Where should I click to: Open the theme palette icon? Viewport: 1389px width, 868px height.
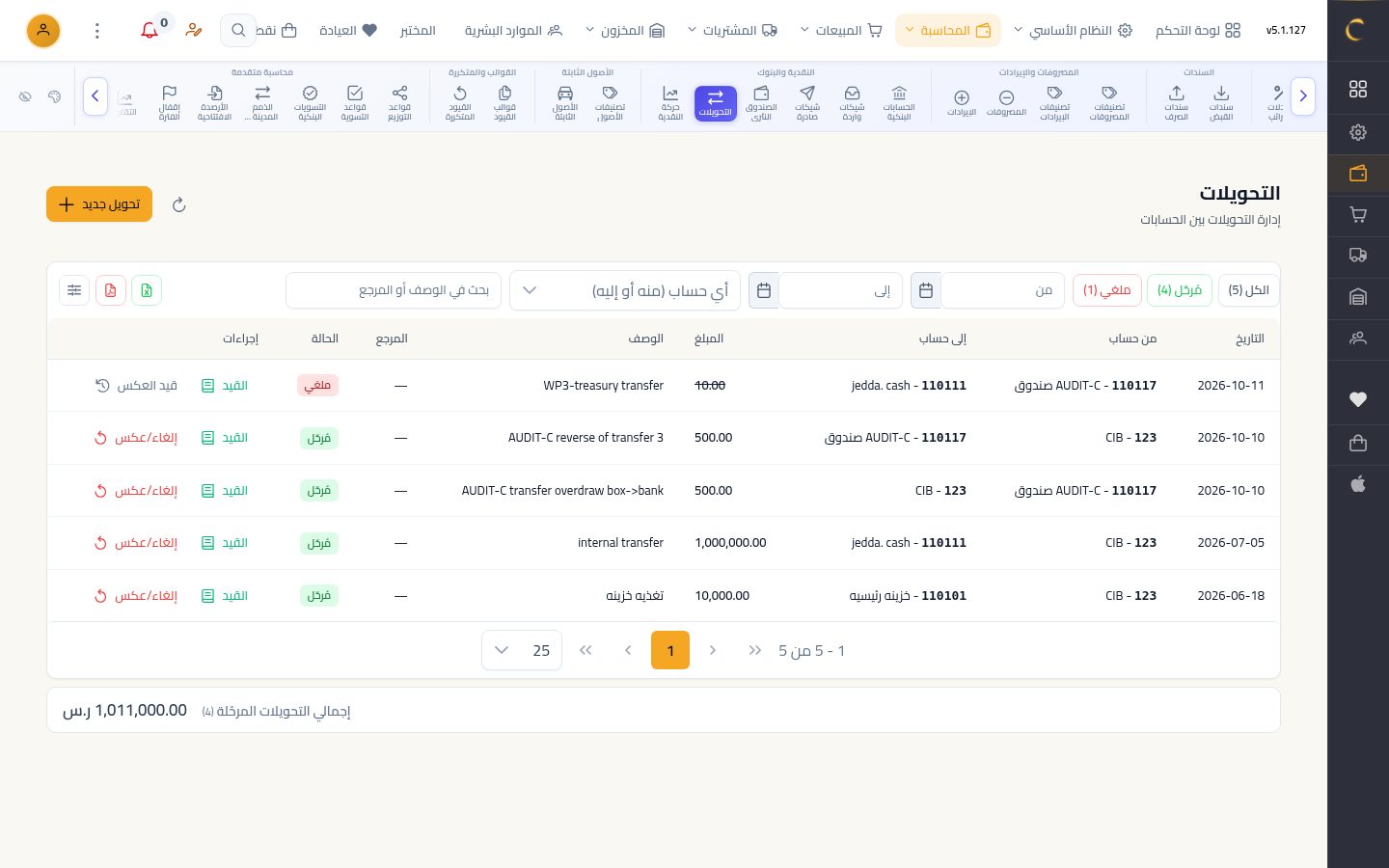(54, 96)
